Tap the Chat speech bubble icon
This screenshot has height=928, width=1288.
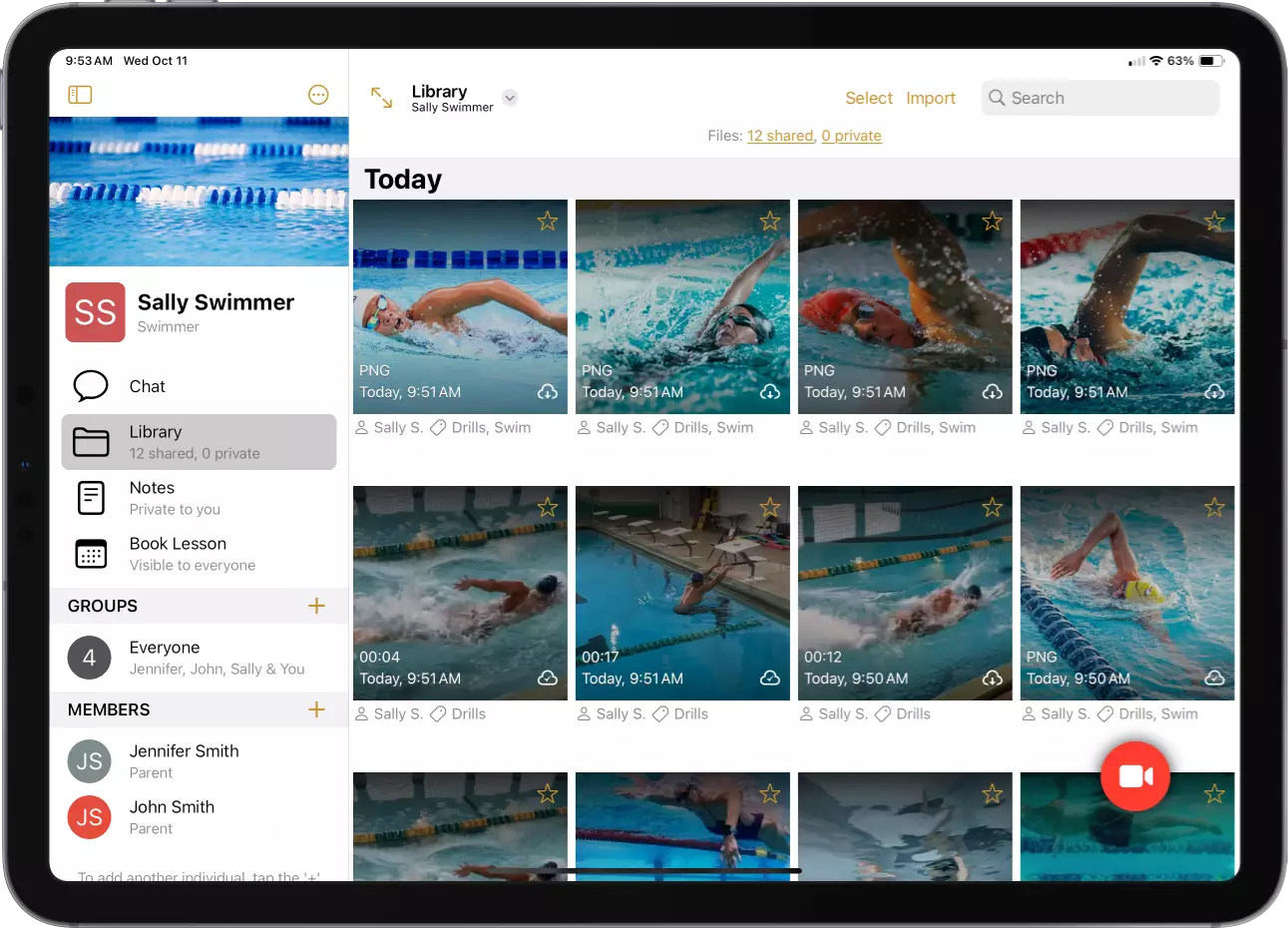click(91, 386)
